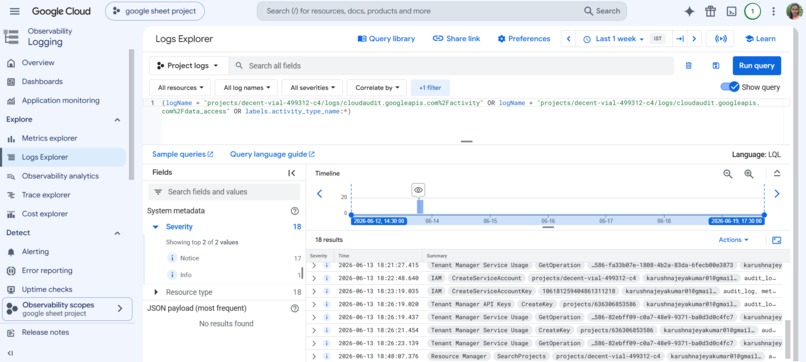Open JSON payload help icon

pos(295,309)
